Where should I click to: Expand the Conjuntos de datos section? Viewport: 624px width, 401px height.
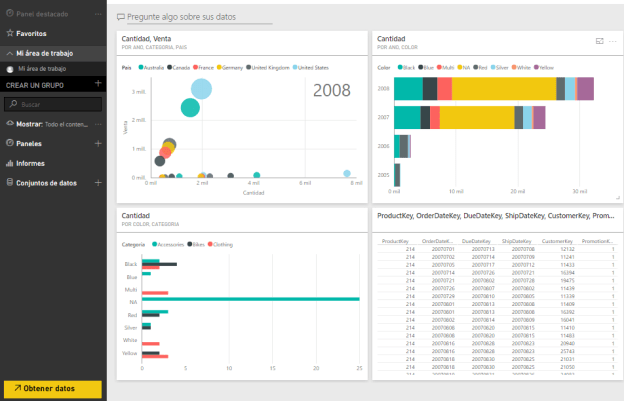tap(9, 183)
